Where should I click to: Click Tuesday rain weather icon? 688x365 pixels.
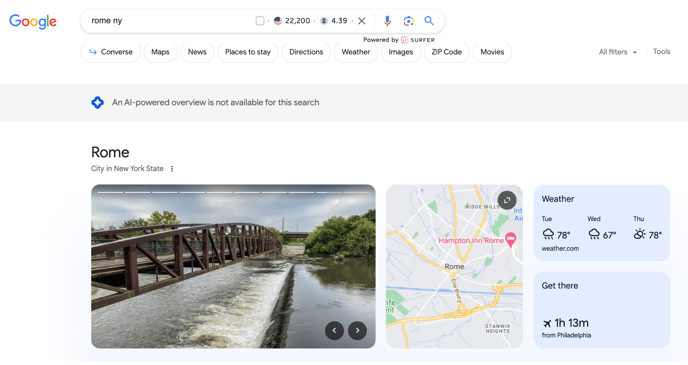[548, 234]
